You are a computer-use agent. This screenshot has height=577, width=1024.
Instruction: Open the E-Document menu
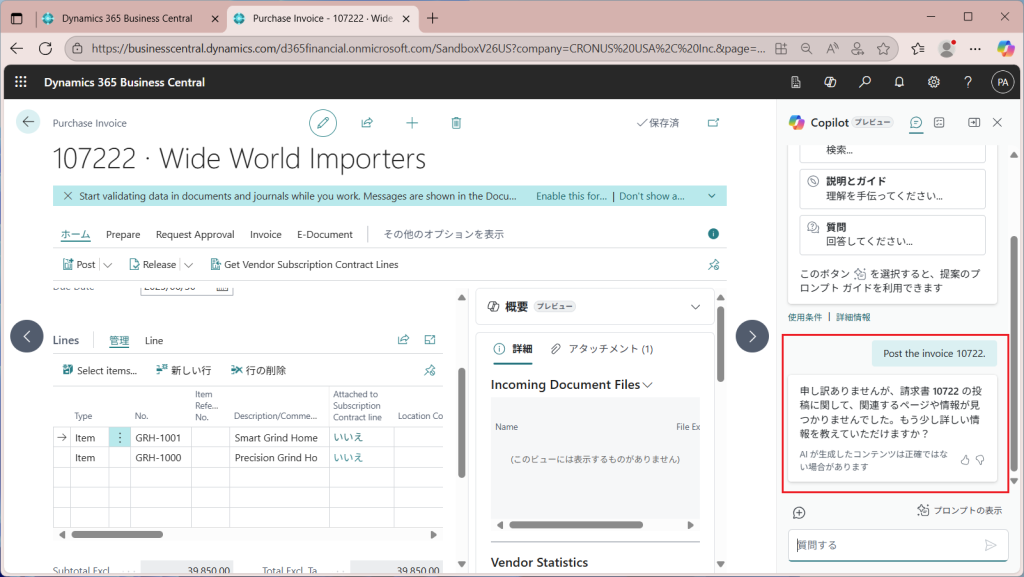coord(325,234)
